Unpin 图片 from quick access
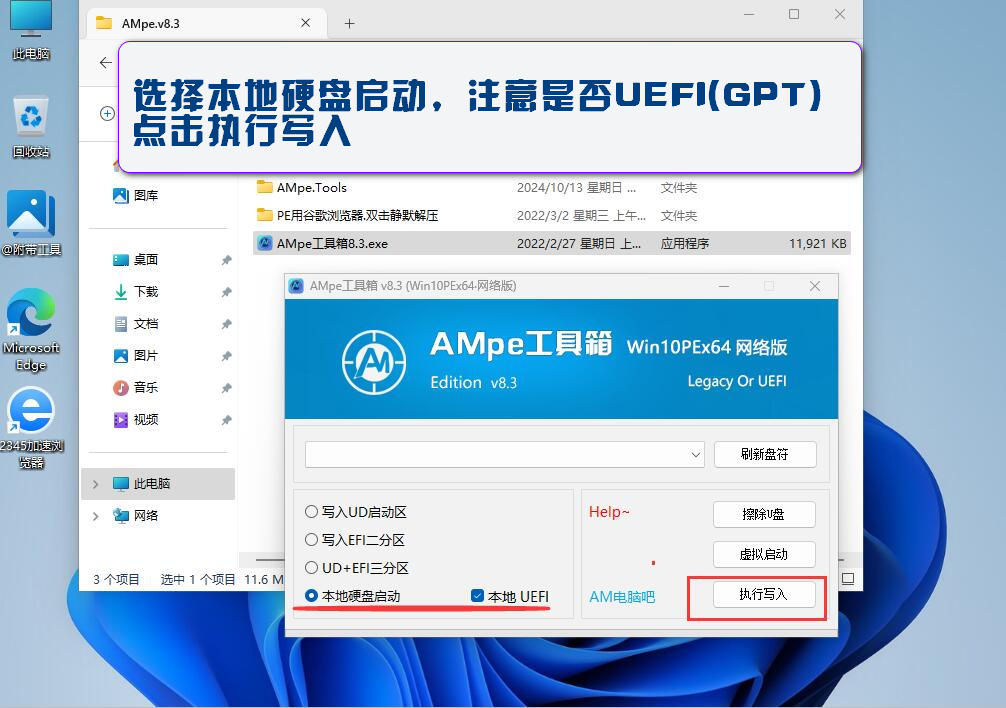Screen dimensions: 1006x708 (x=226, y=356)
